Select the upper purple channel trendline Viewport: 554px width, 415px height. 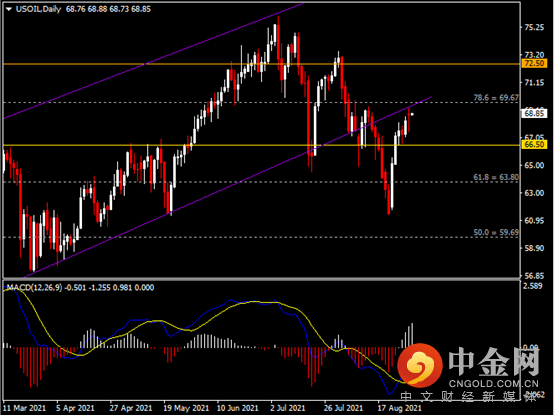[152, 61]
